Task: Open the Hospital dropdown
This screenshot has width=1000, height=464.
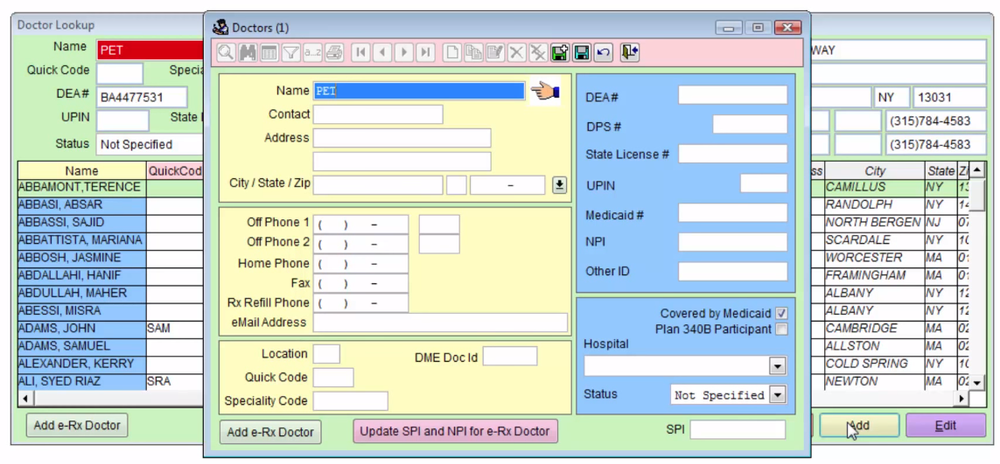Action: (778, 366)
